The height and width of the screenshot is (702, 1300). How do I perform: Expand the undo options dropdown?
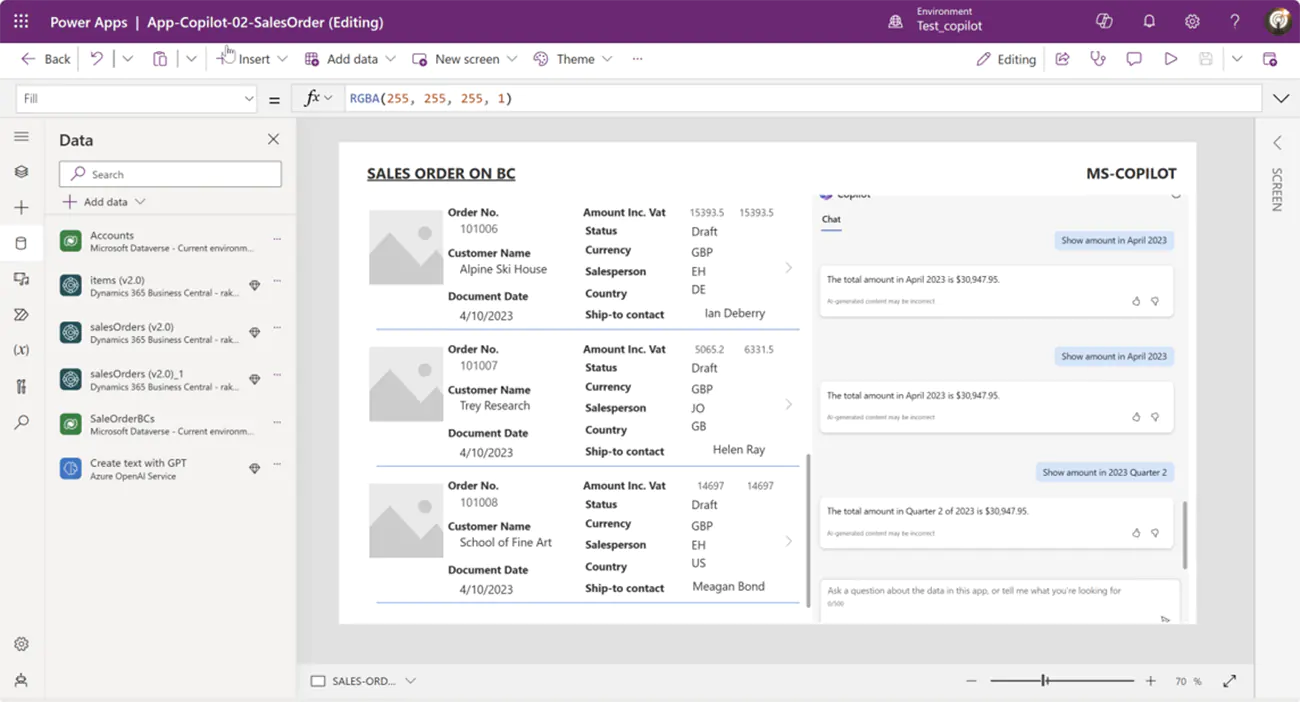(127, 59)
